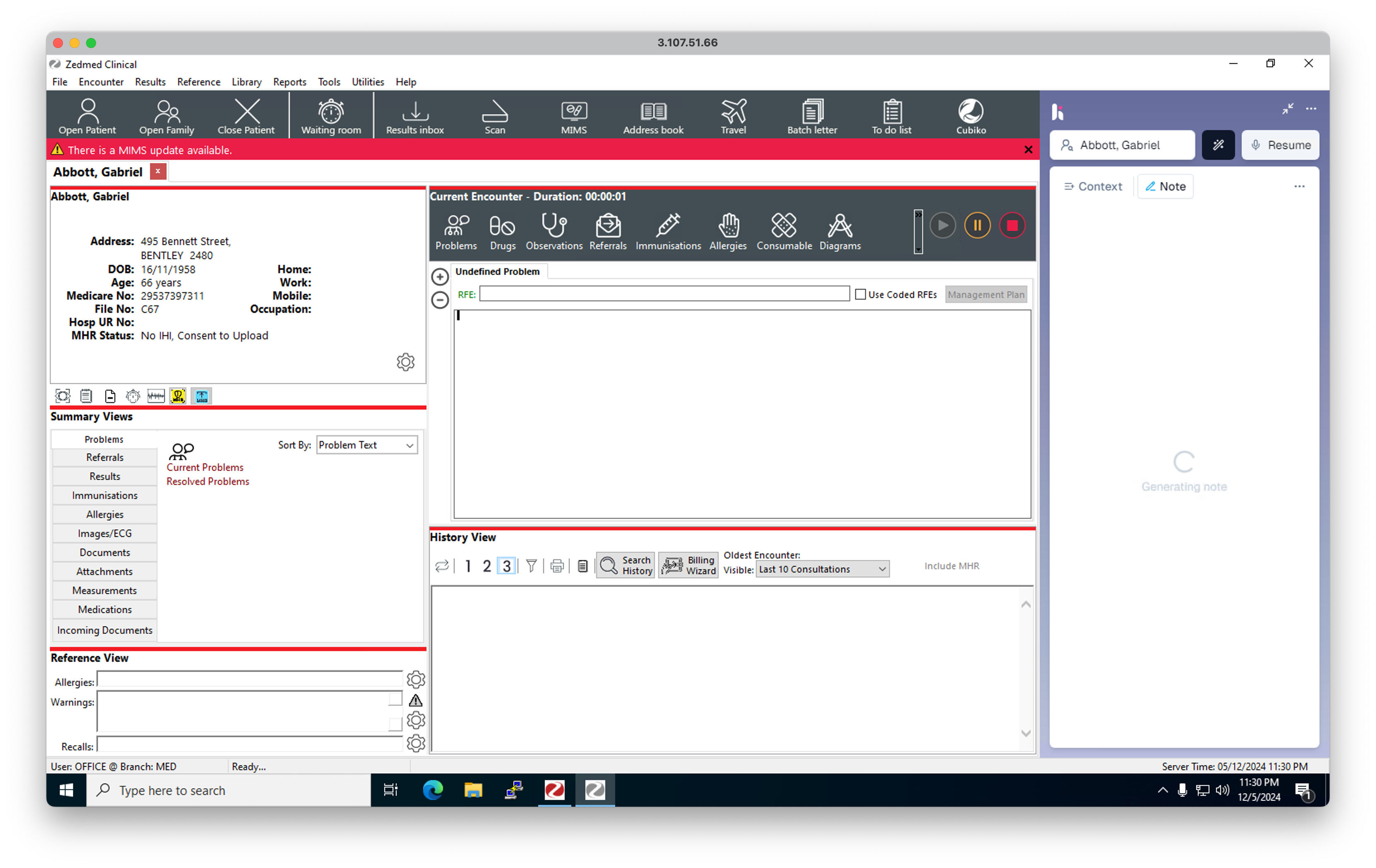Screen dimensions: 1376x868
Task: Remove problem with the minus icon
Action: [440, 300]
